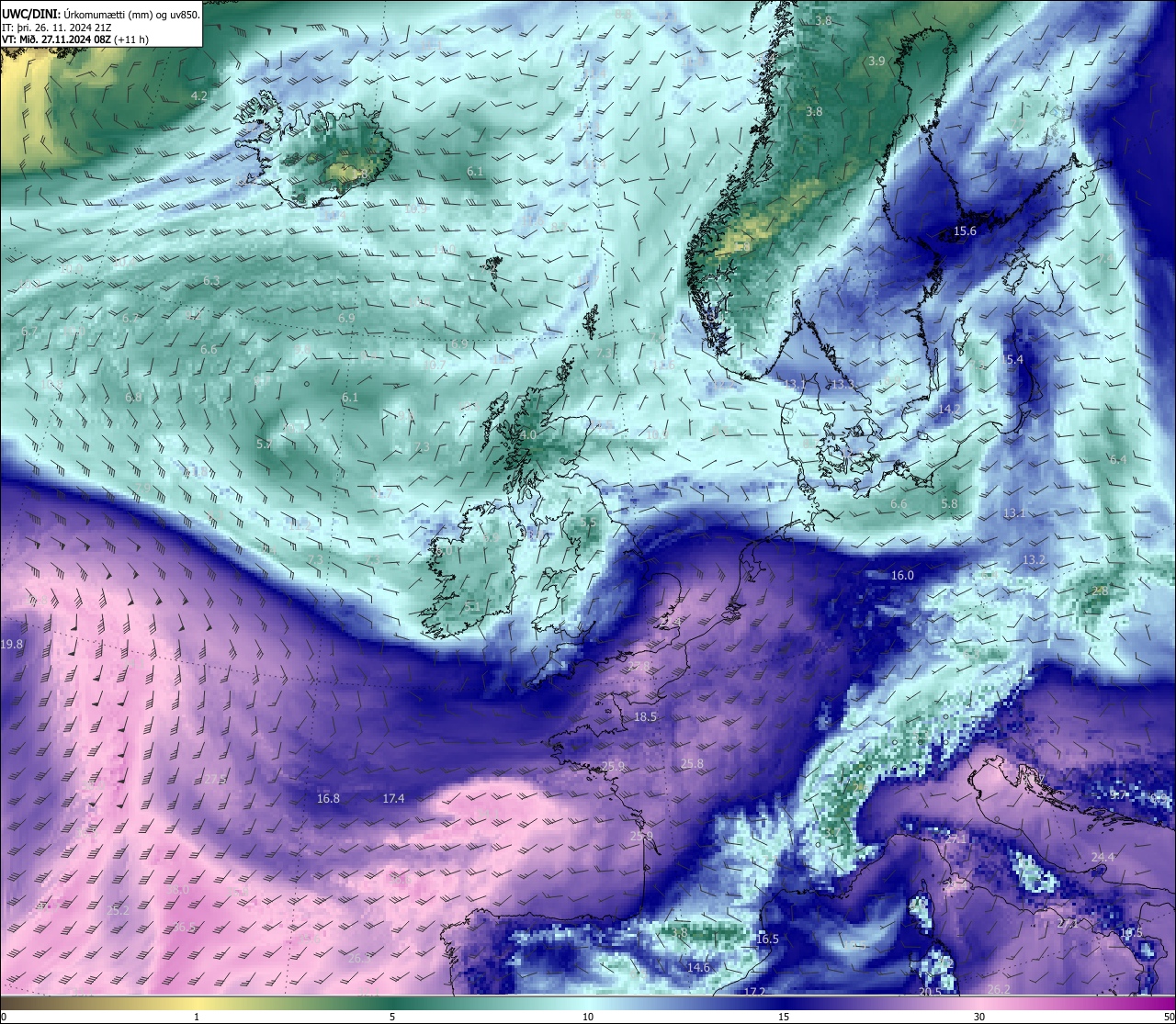Click the colour scale tick label 50
This screenshot has width=1176, height=1024.
point(1169,1017)
